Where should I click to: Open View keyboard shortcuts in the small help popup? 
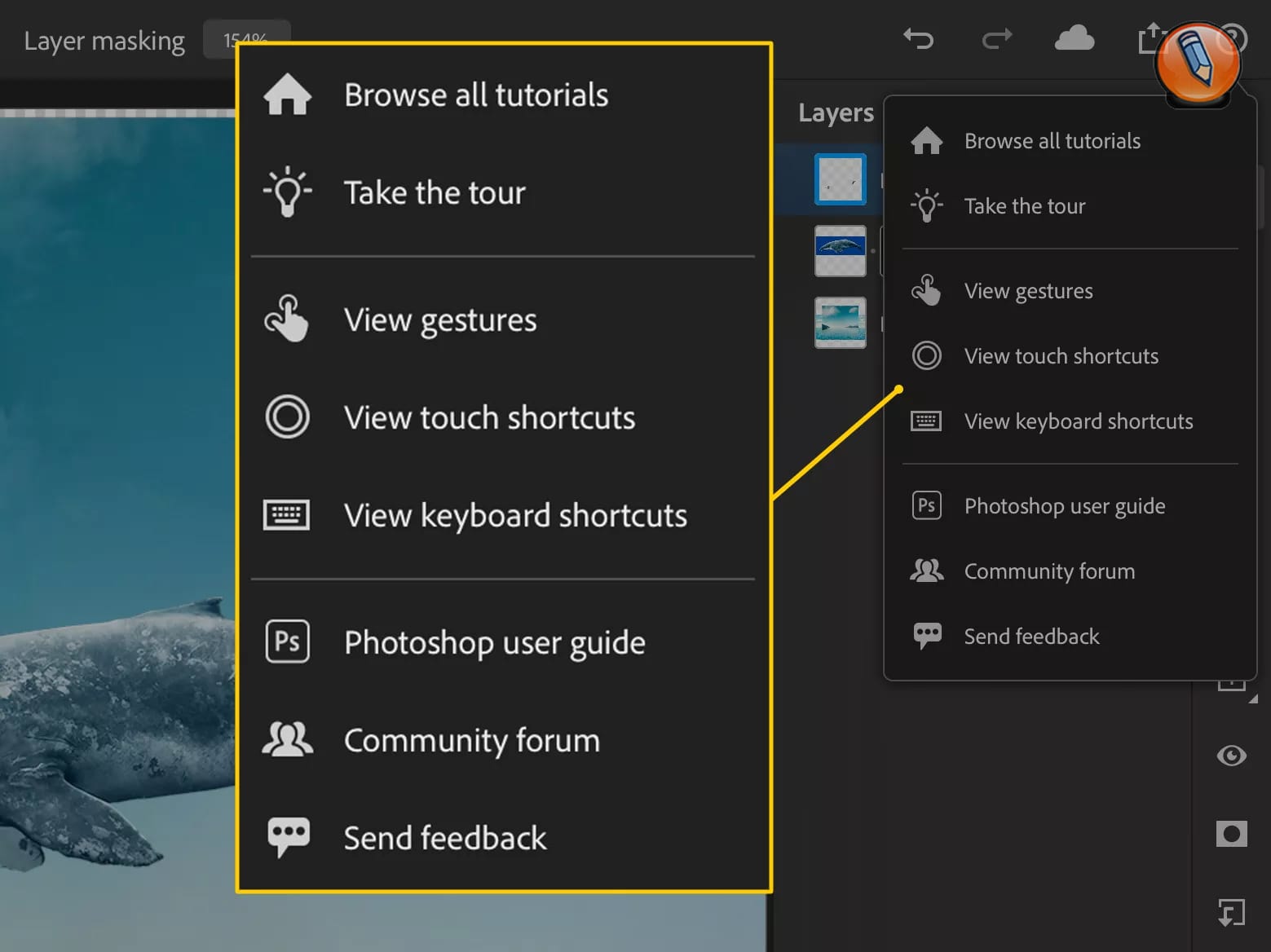tap(1070, 421)
